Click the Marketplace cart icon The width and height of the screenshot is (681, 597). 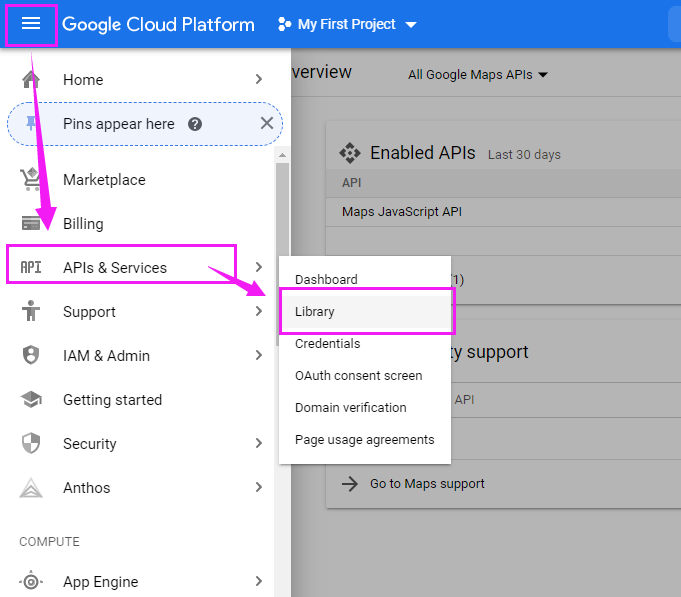(31, 179)
